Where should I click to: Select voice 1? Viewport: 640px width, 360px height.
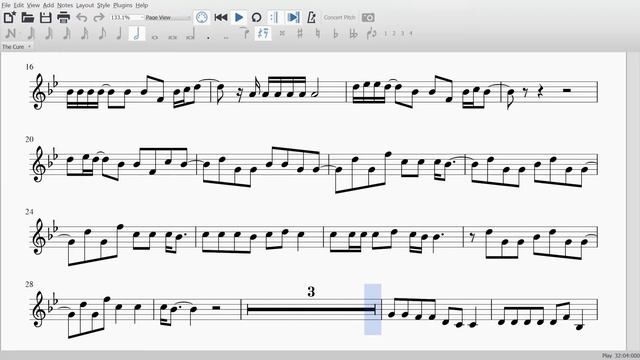click(385, 33)
